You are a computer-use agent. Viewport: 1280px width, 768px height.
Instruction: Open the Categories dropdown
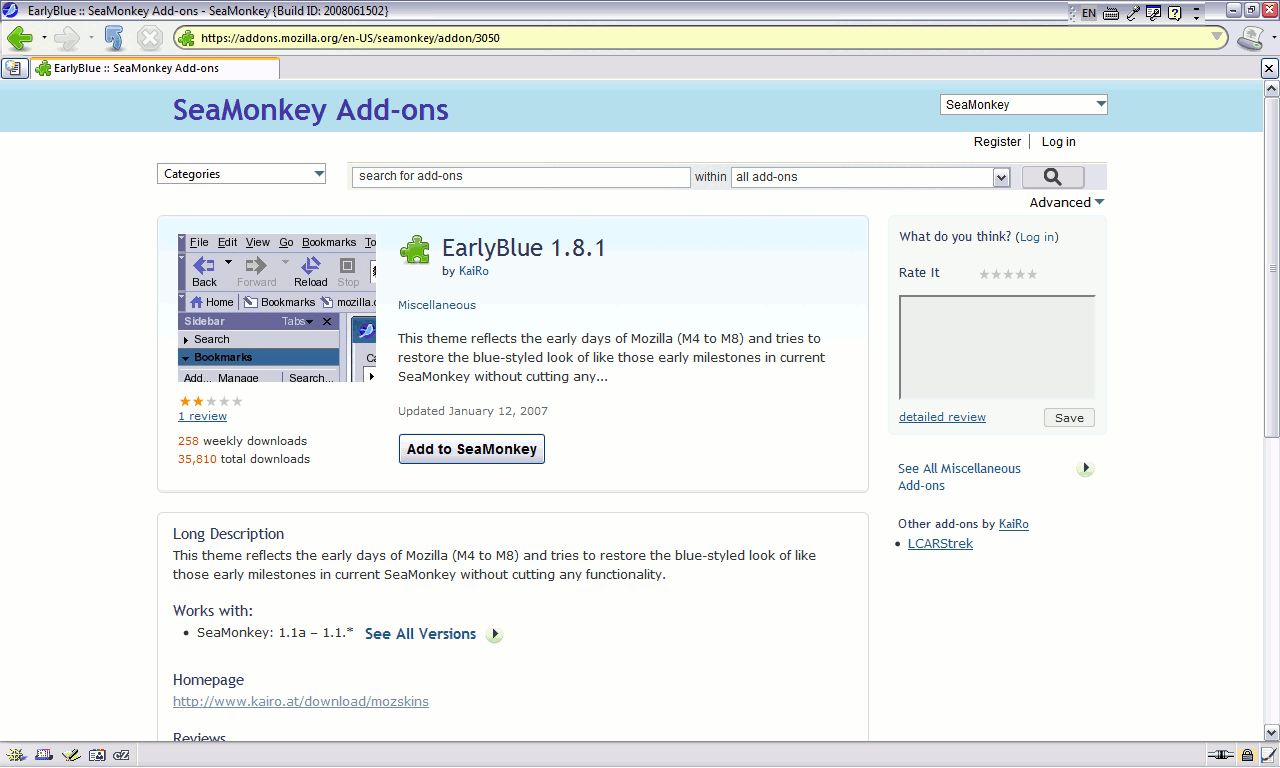[x=241, y=174]
